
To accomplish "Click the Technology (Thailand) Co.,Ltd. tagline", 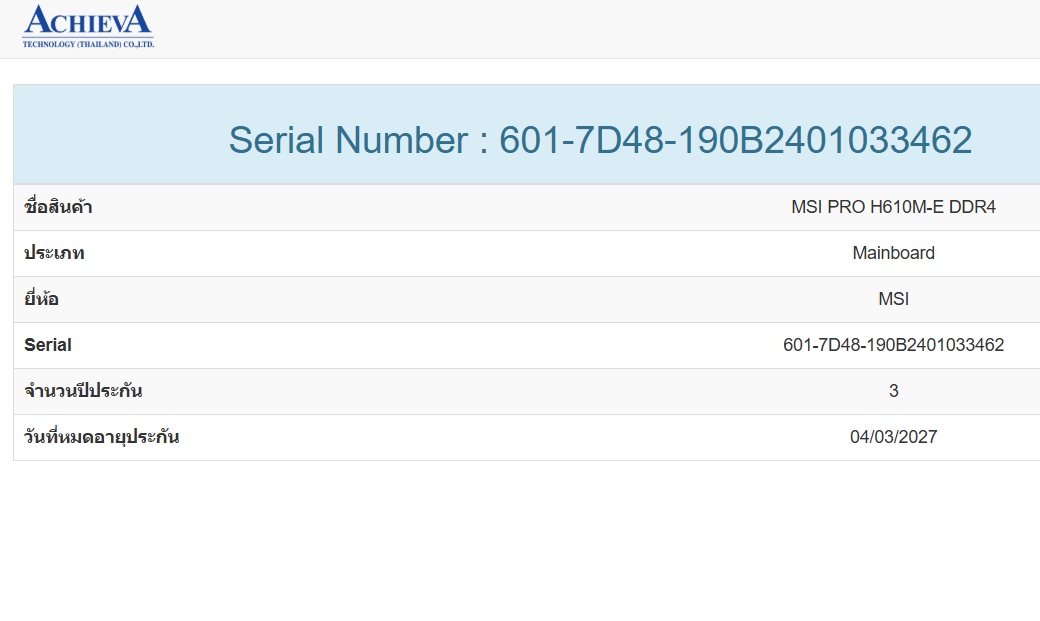I will [x=88, y=44].
